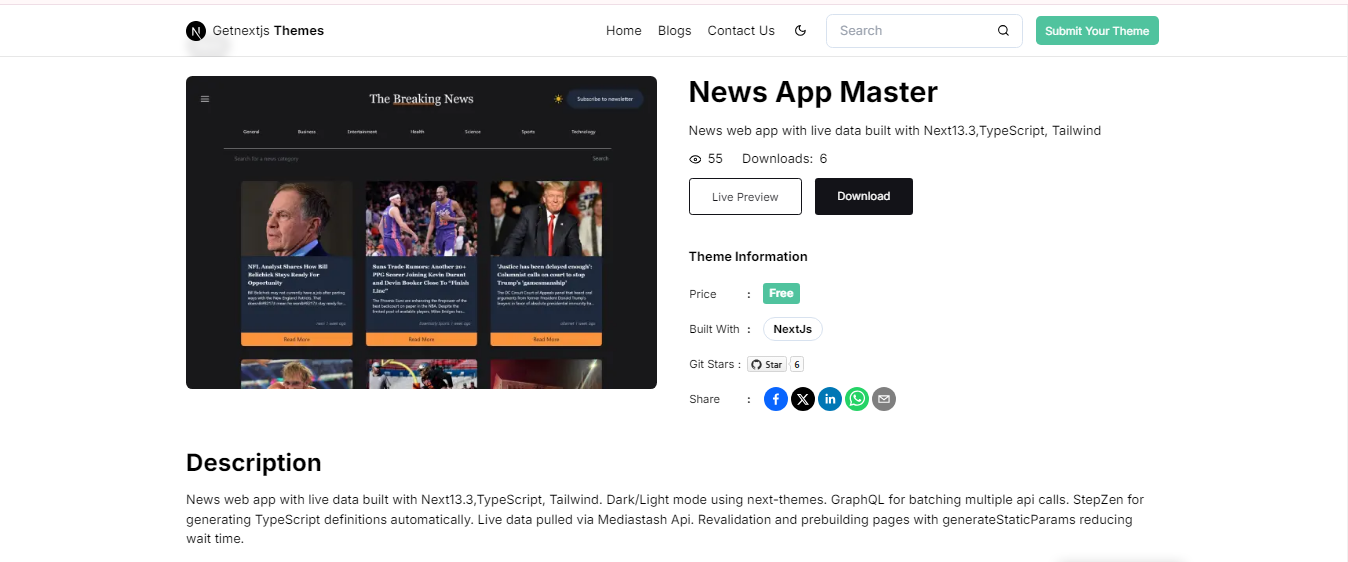Click the NextJs built-with tag
This screenshot has height=562, width=1348.
pos(793,329)
